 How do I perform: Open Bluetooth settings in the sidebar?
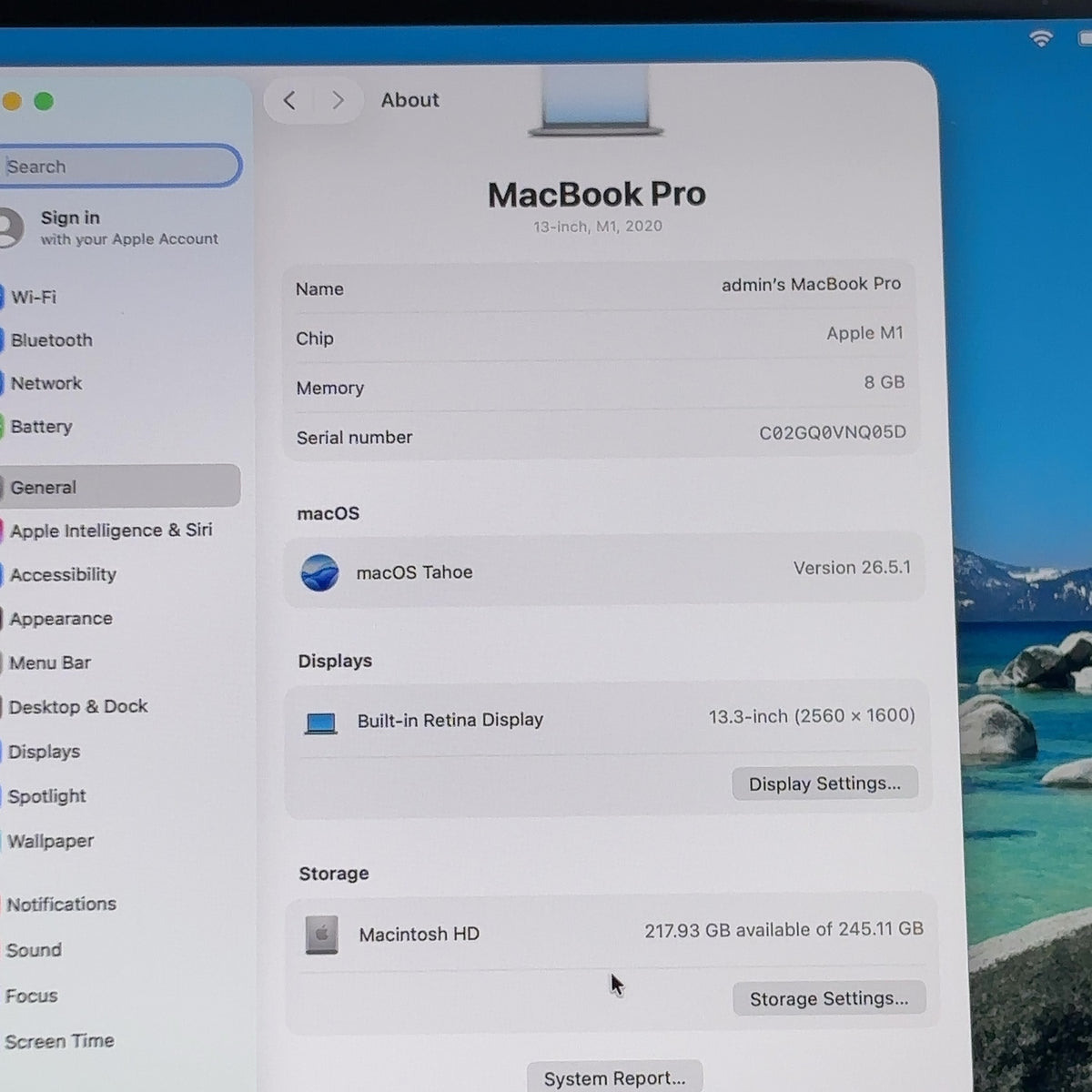(x=52, y=339)
